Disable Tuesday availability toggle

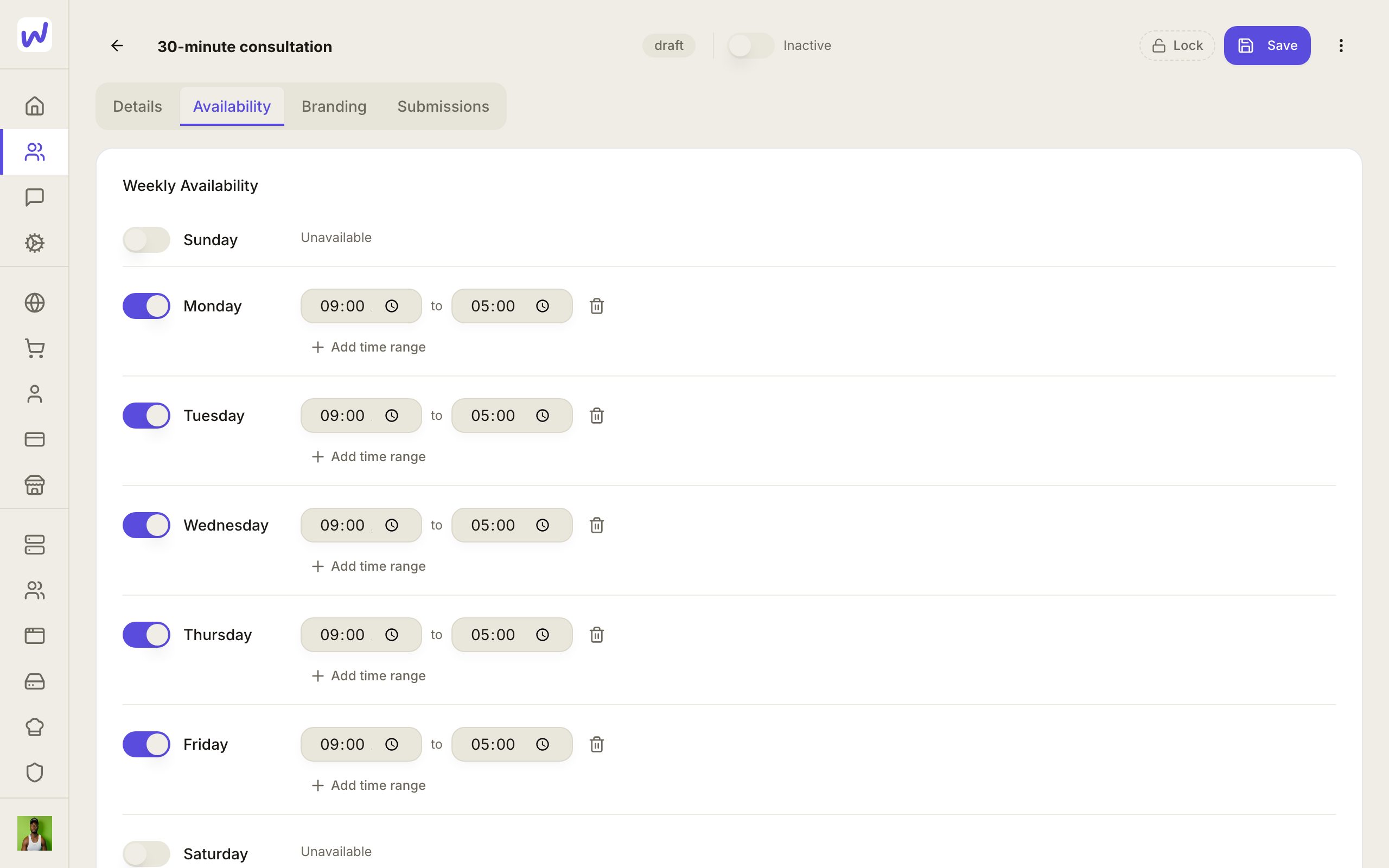(146, 416)
